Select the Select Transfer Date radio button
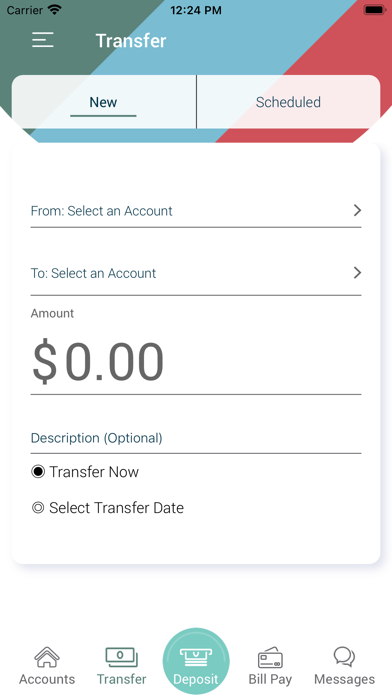 (38, 507)
